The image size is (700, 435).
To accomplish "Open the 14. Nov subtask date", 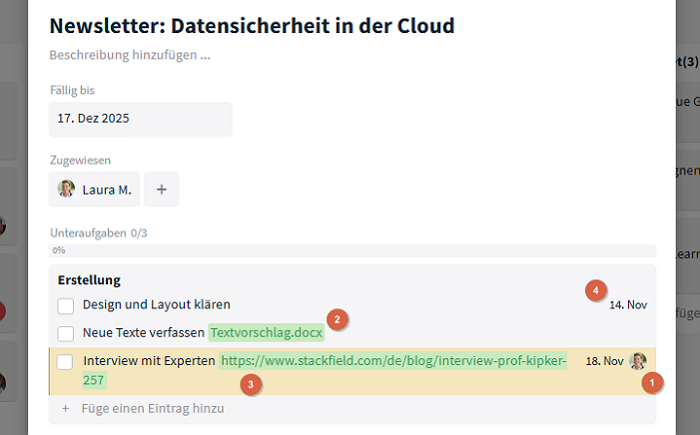I will [628, 304].
